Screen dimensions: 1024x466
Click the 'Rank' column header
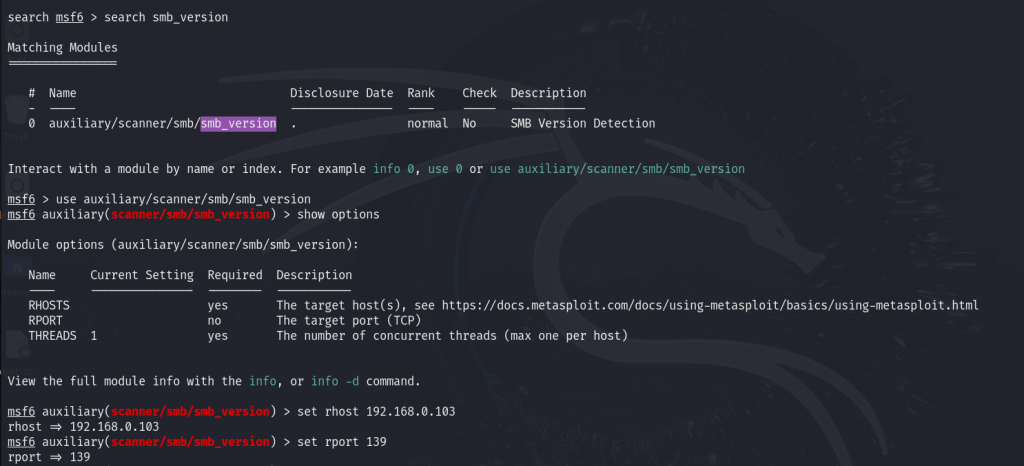pos(421,93)
